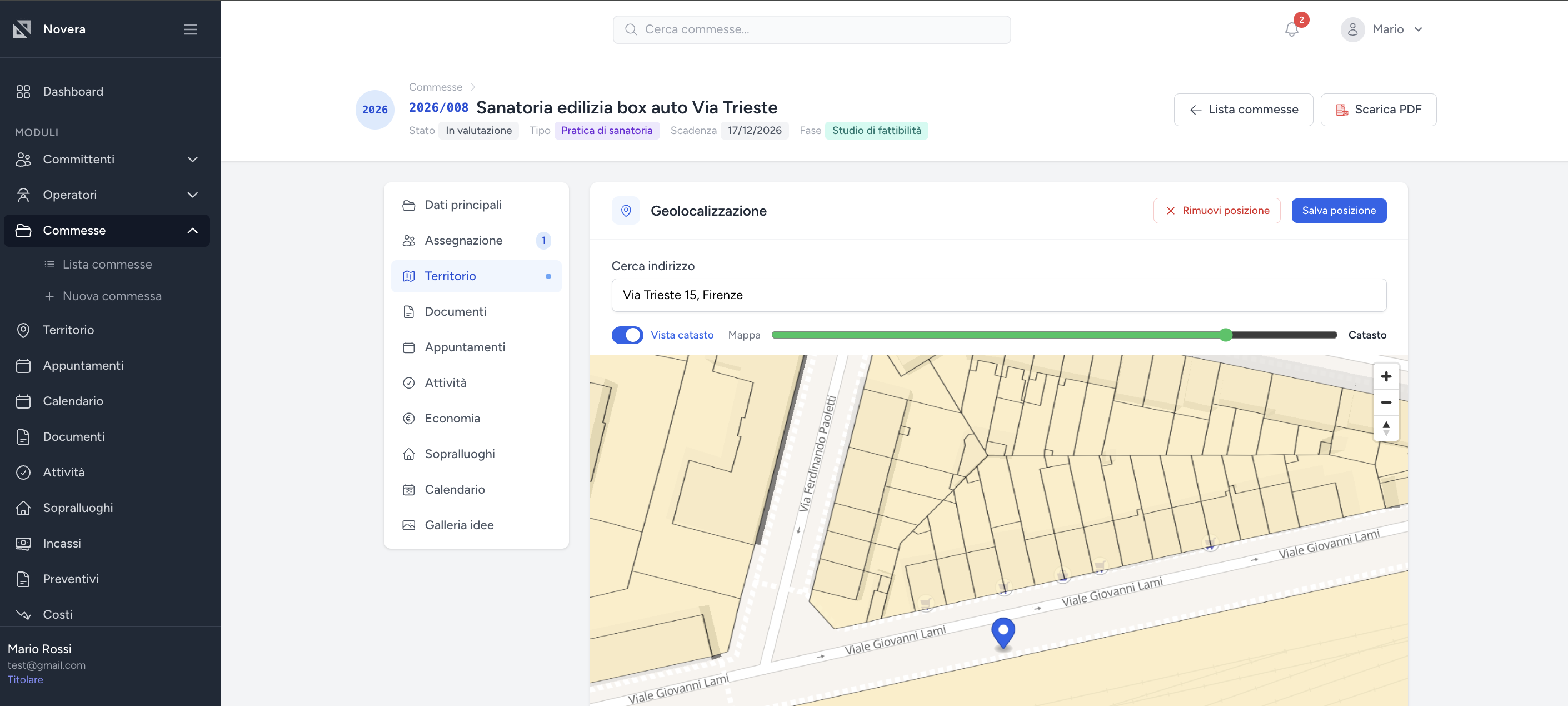Open the Dati principali tab
Image resolution: width=1568 pixels, height=706 pixels.
476,205
